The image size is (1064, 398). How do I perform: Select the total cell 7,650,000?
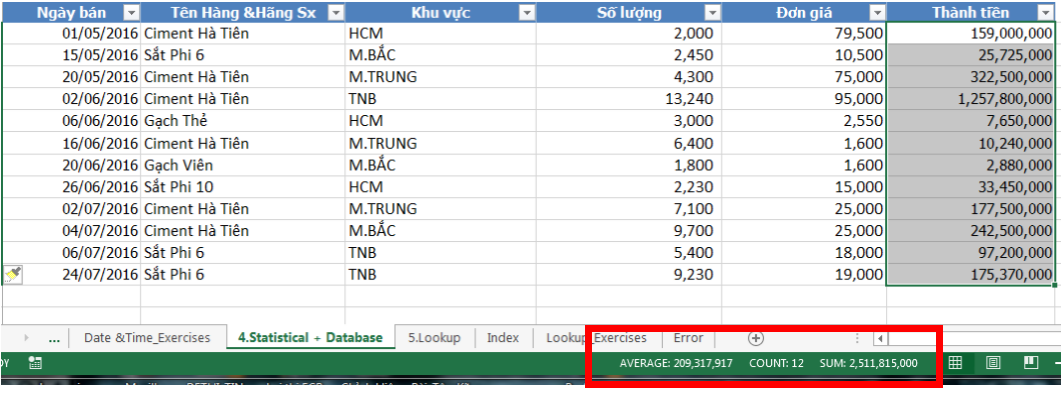click(x=971, y=121)
